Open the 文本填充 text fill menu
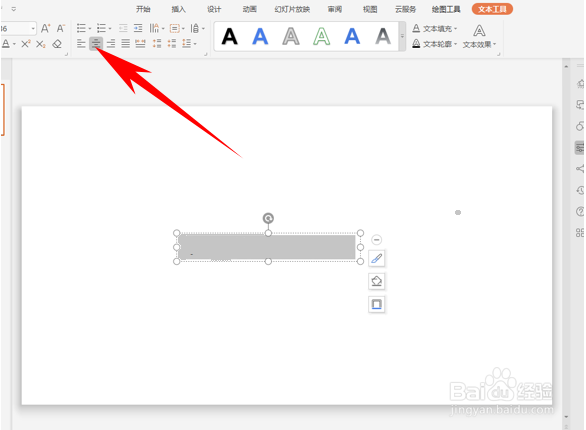The width and height of the screenshot is (586, 430). (x=435, y=28)
